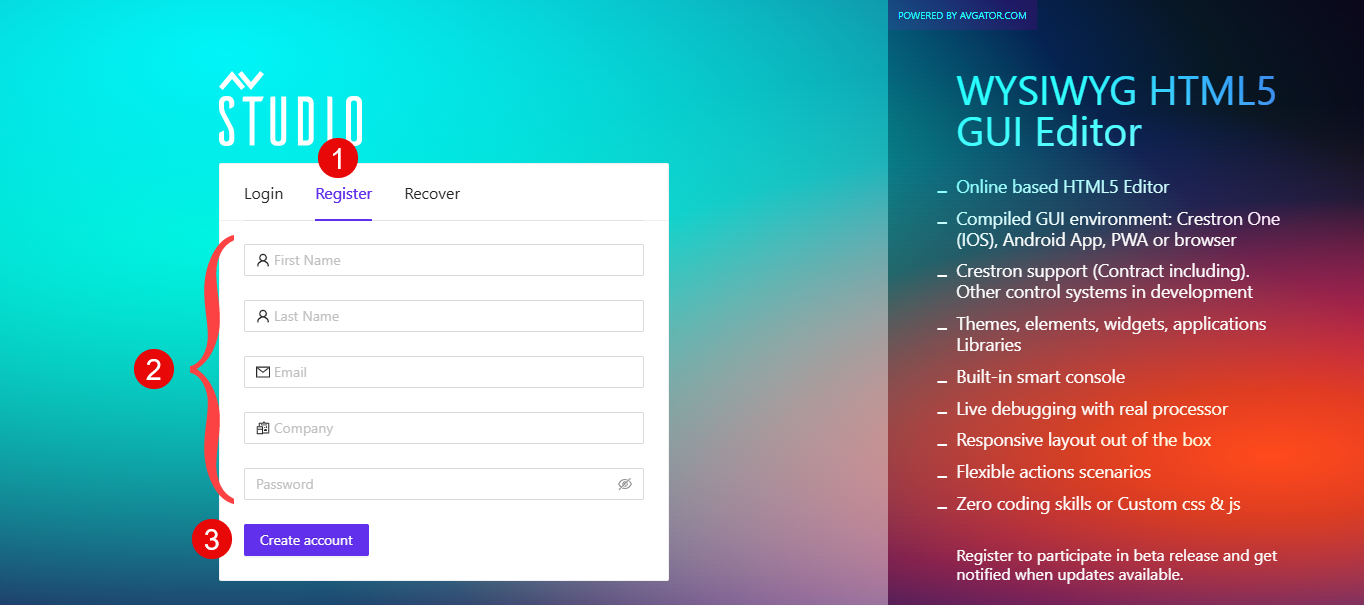
Task: Open the Recover tab
Action: click(x=432, y=194)
